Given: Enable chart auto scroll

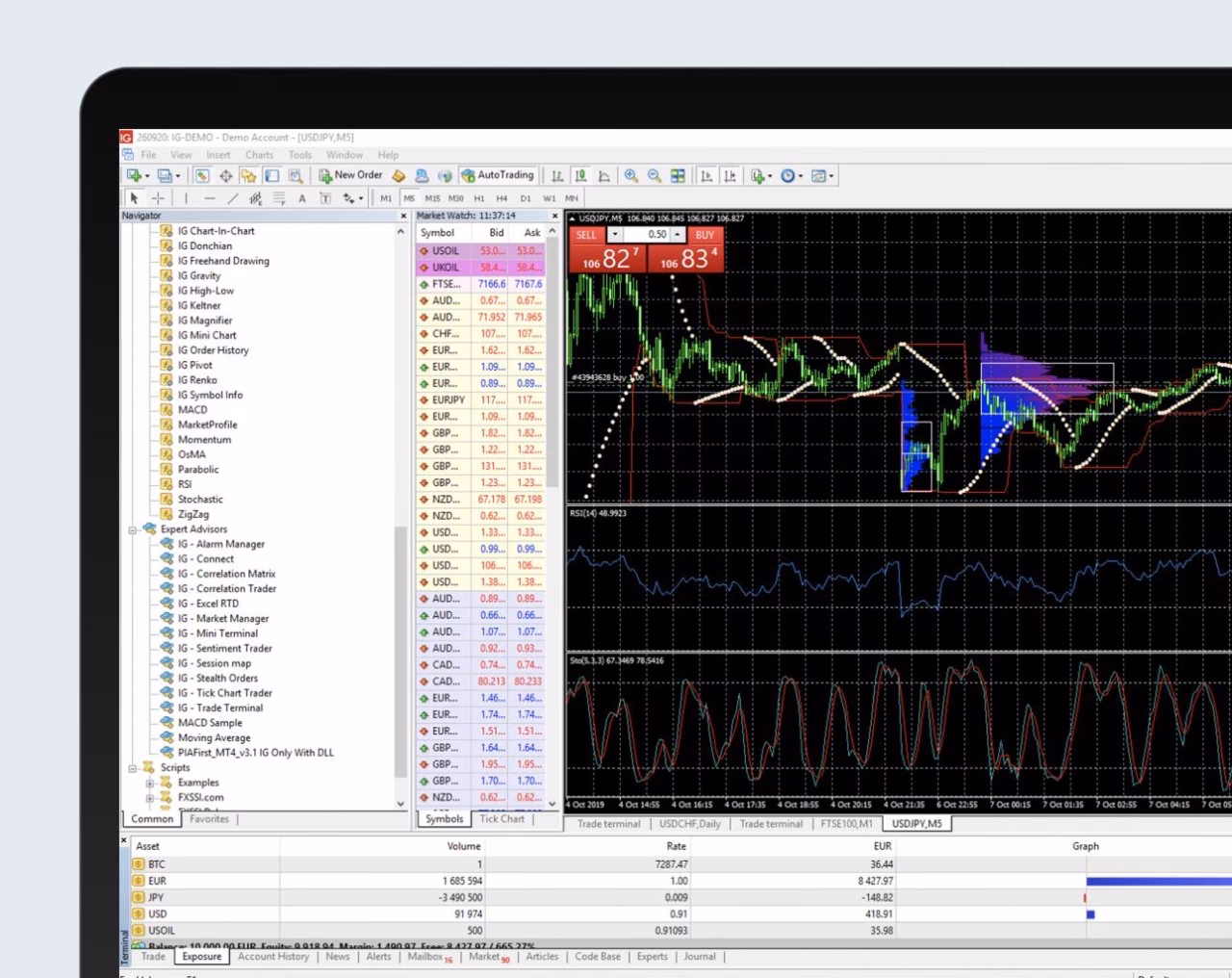Looking at the screenshot, I should pos(706,175).
